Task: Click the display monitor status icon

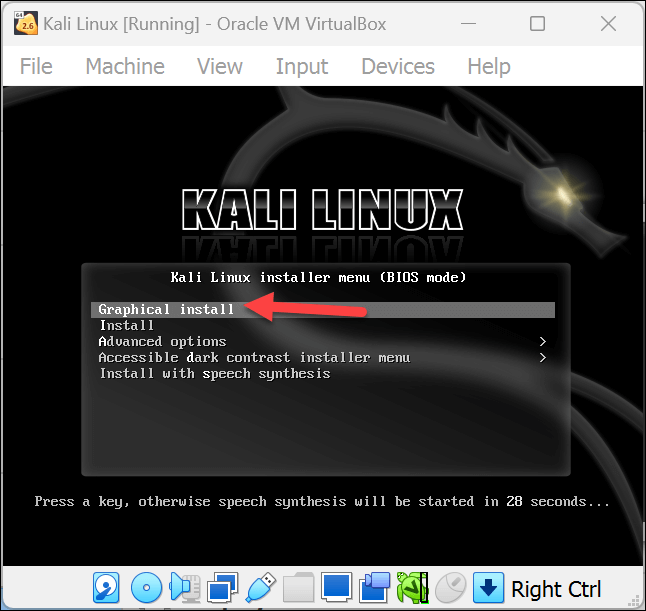Action: pyautogui.click(x=336, y=588)
